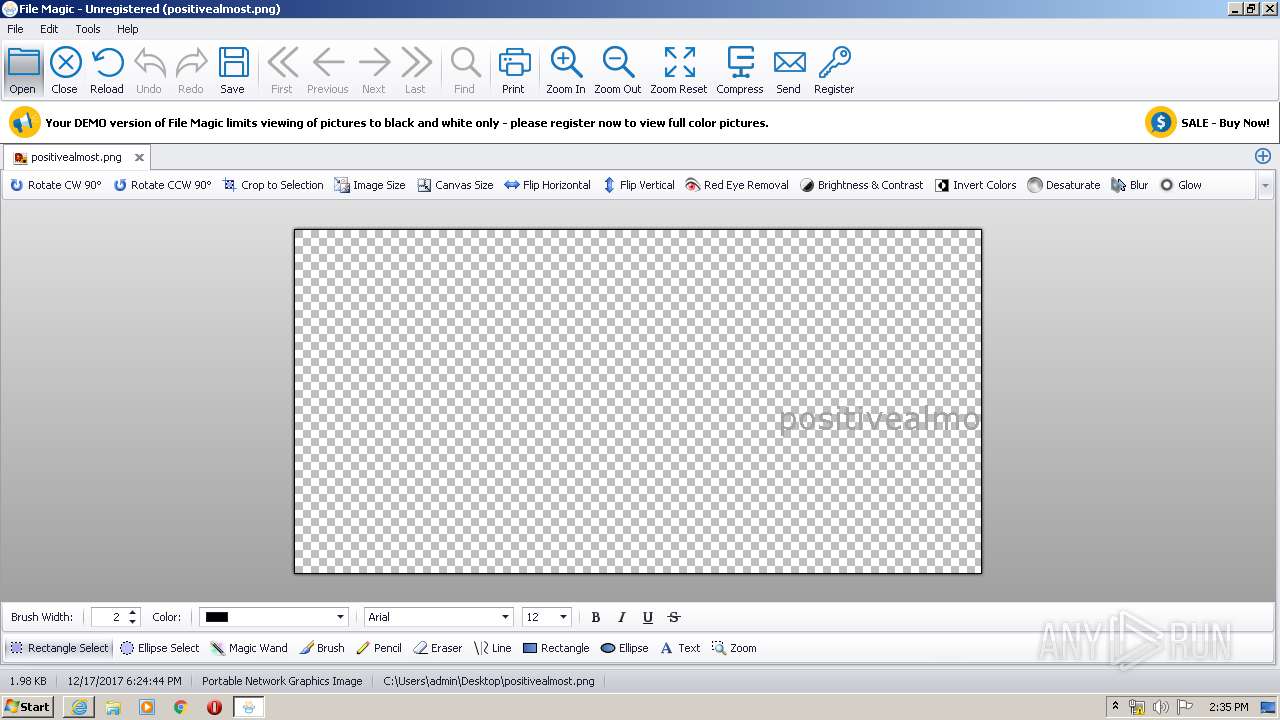
Task: Reload the current image
Action: click(107, 71)
